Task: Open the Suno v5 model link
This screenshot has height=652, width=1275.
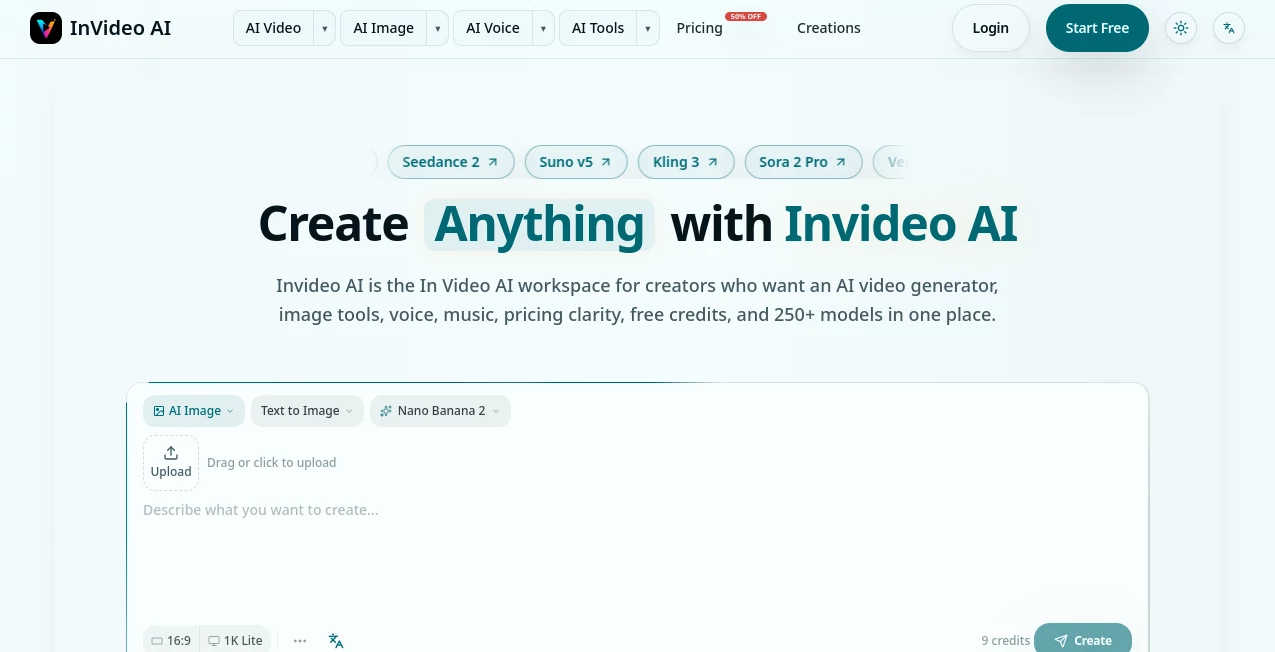Action: 576,162
